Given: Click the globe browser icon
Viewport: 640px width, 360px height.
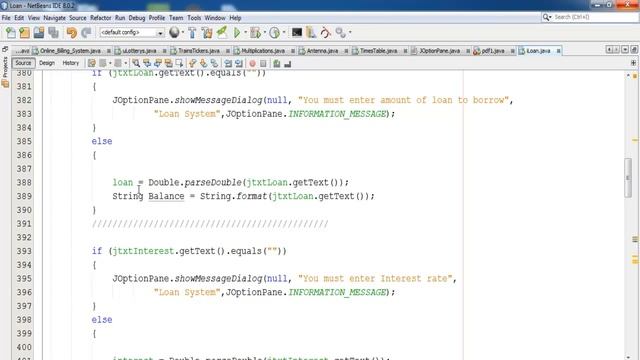Looking at the screenshot, I should coord(174,32).
